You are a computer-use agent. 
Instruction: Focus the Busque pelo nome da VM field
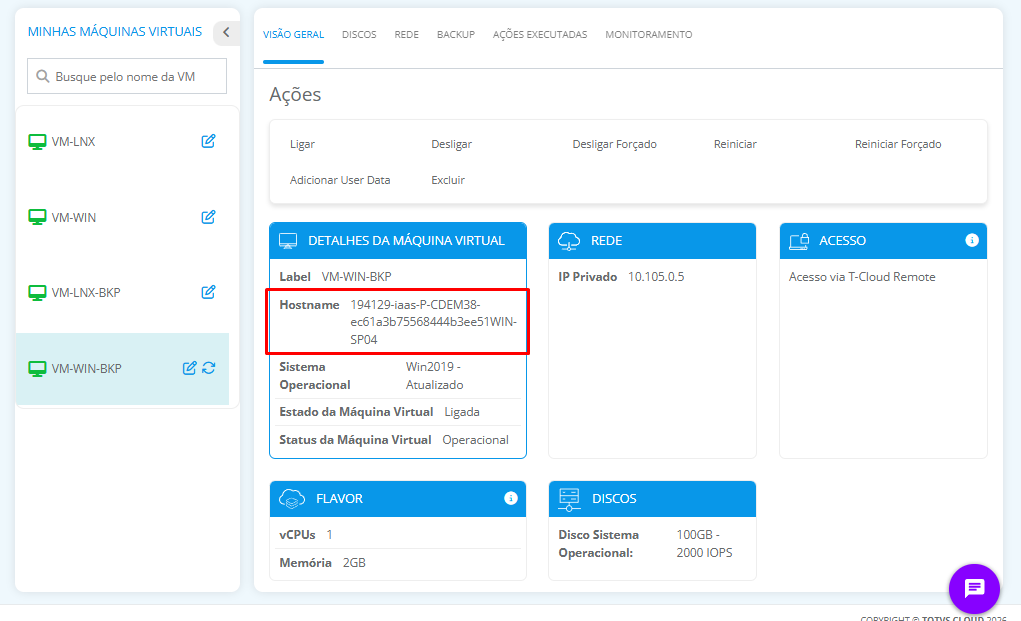tap(127, 76)
